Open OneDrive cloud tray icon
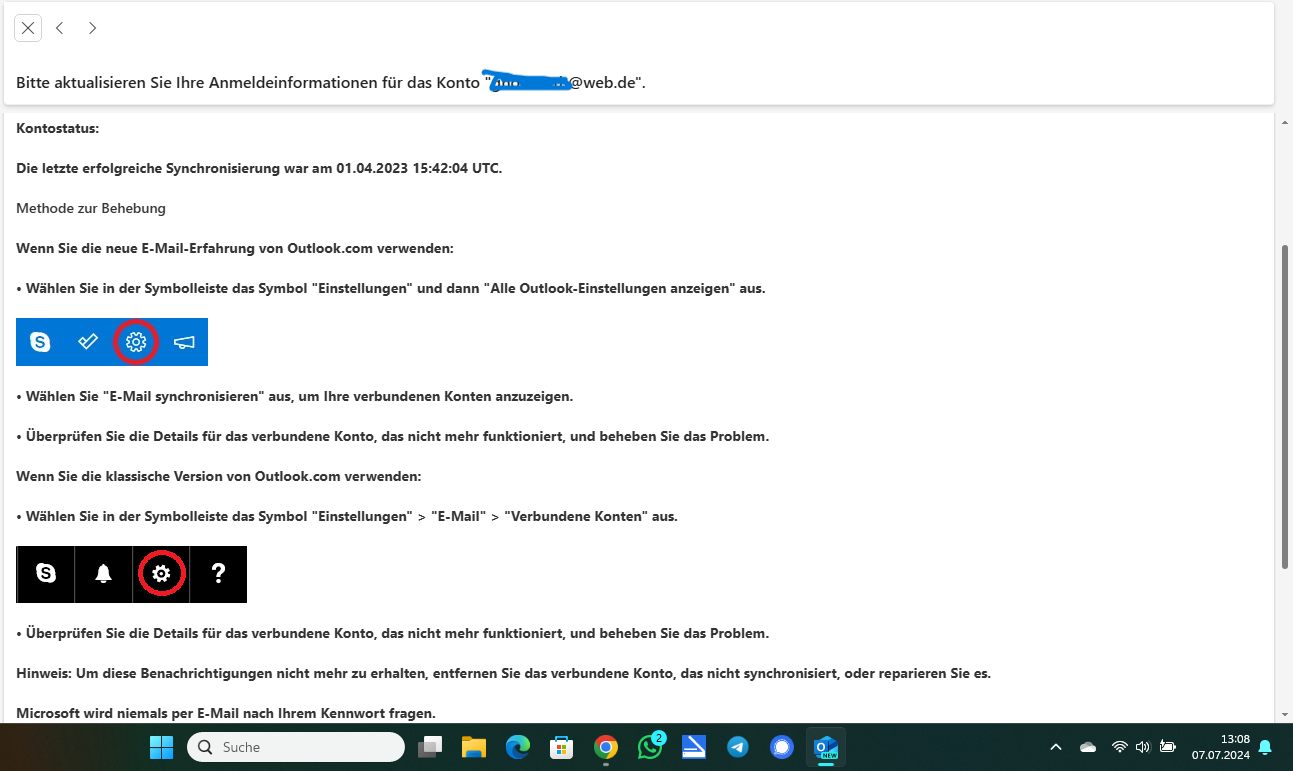 (1088, 747)
